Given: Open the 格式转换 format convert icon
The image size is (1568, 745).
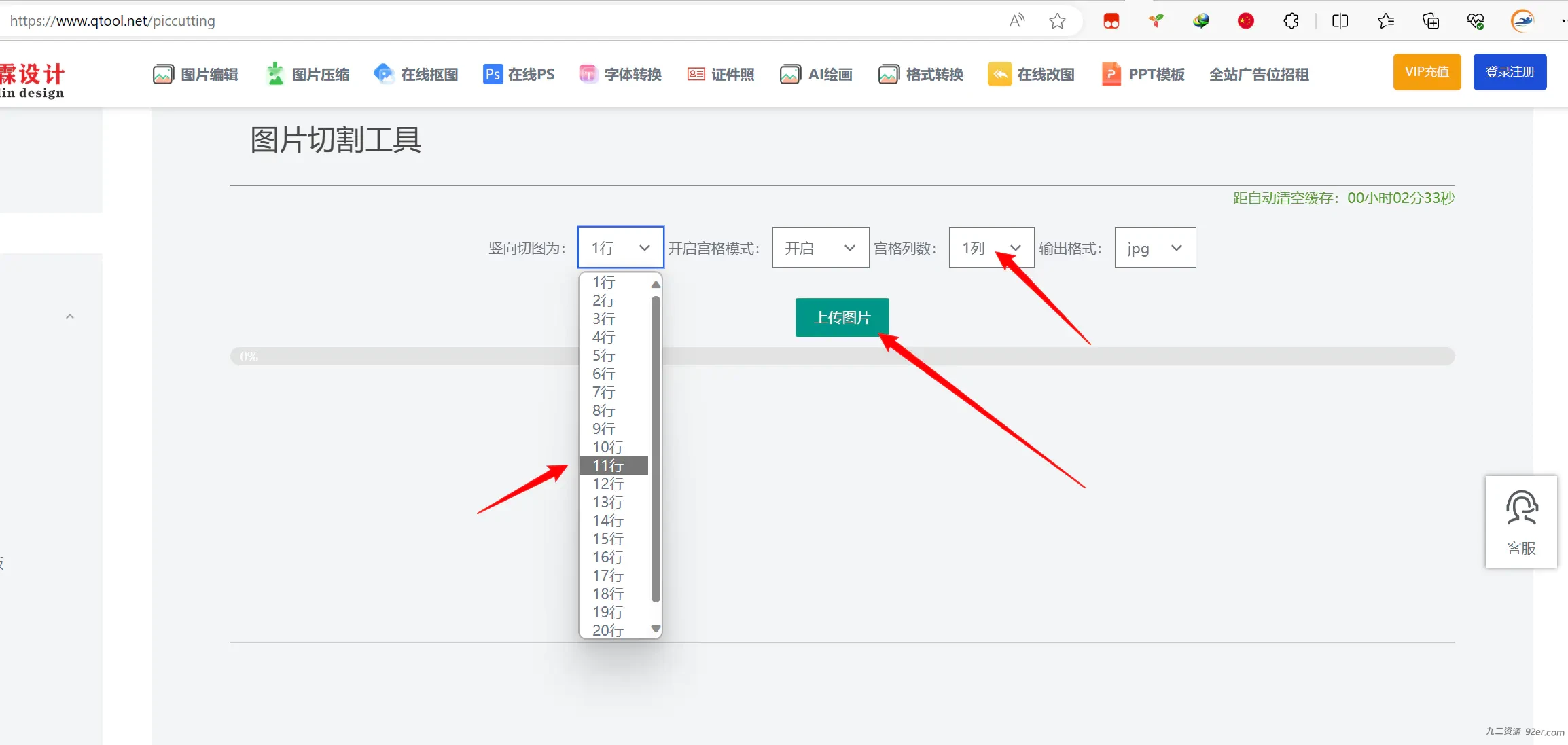Looking at the screenshot, I should click(889, 74).
